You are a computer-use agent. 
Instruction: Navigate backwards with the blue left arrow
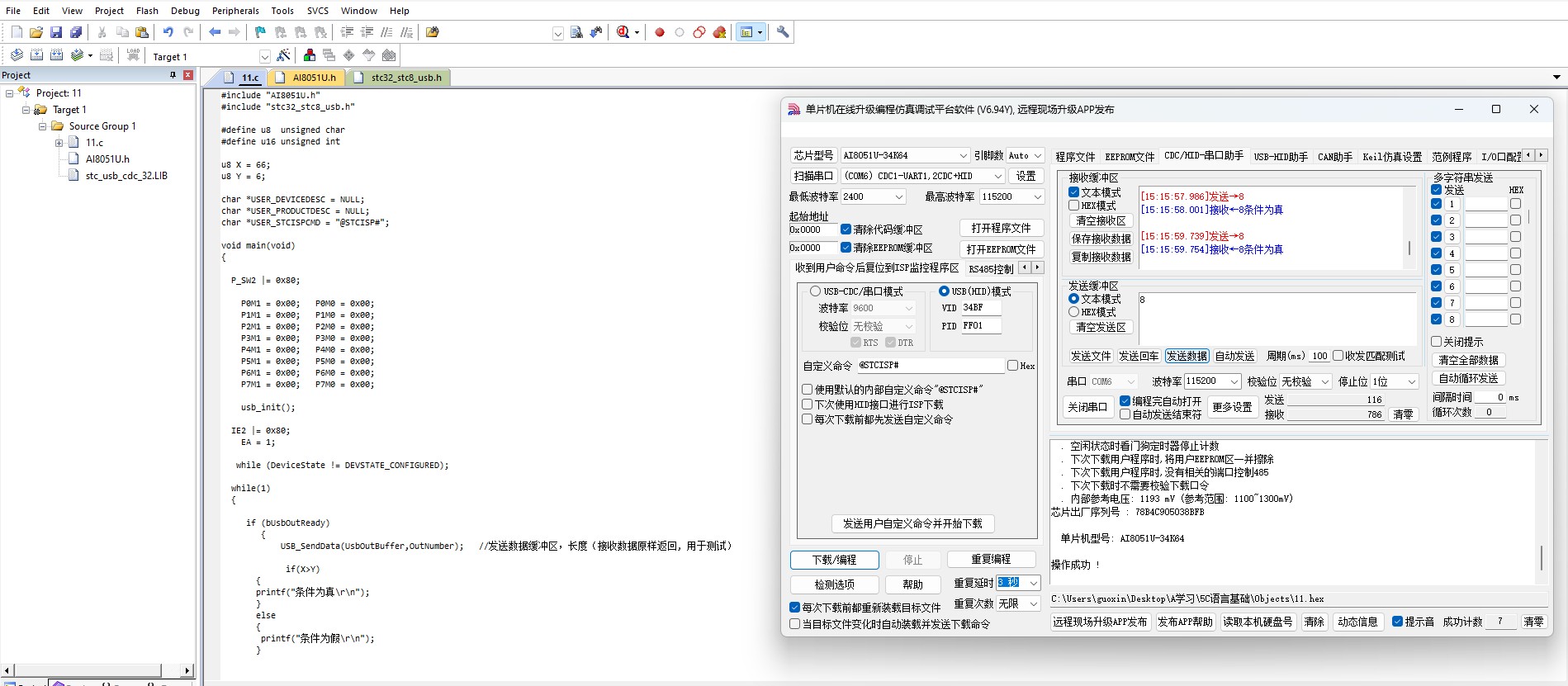[215, 32]
